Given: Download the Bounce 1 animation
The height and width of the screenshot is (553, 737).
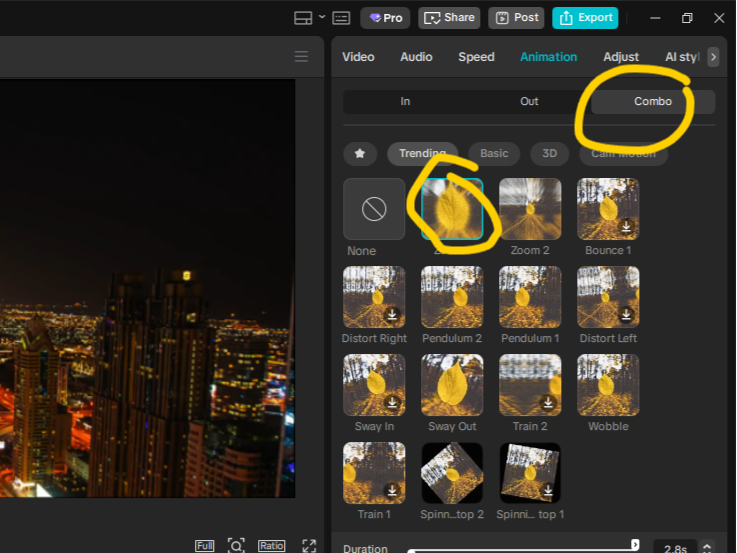Looking at the screenshot, I should click(x=626, y=227).
